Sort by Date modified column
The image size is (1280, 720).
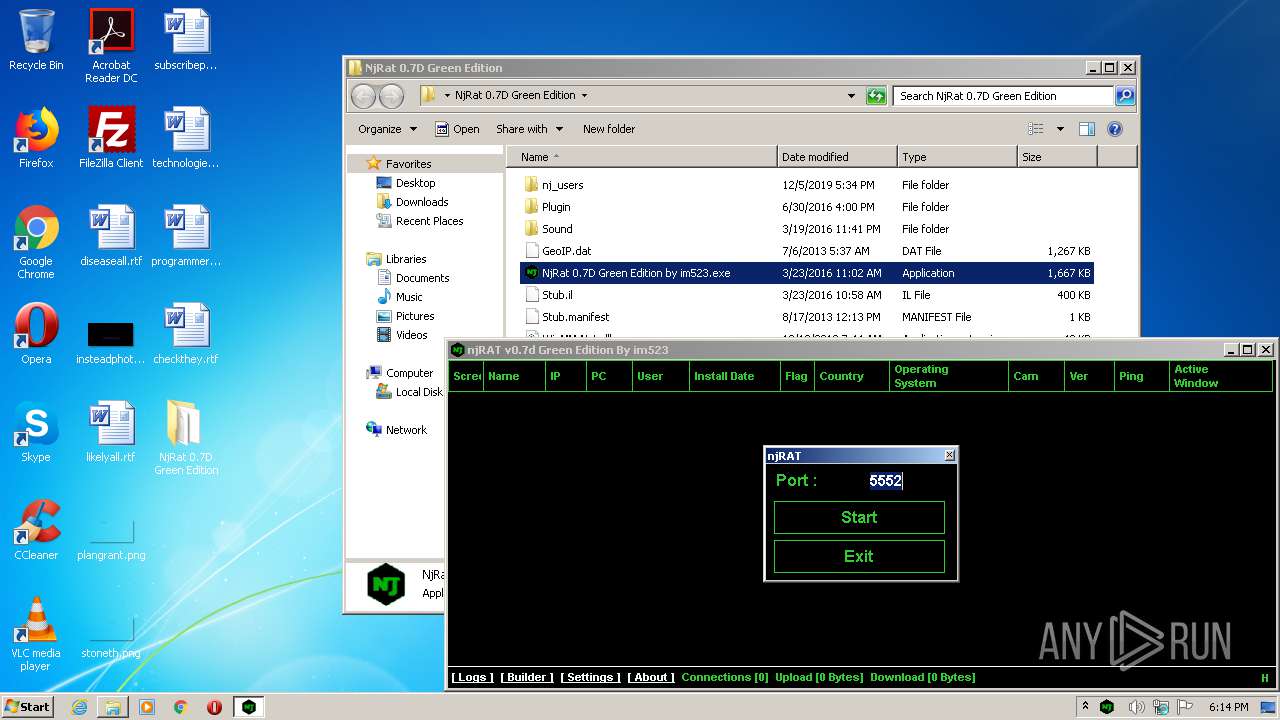(x=836, y=157)
